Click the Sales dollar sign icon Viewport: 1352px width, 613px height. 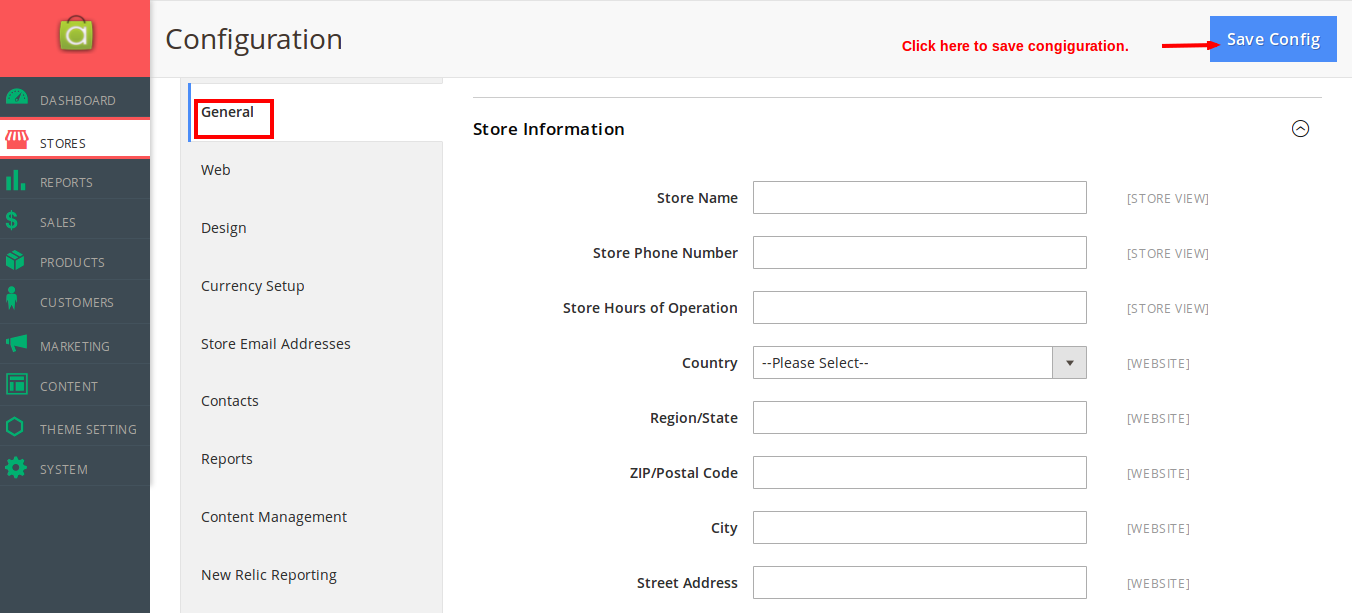pos(12,220)
